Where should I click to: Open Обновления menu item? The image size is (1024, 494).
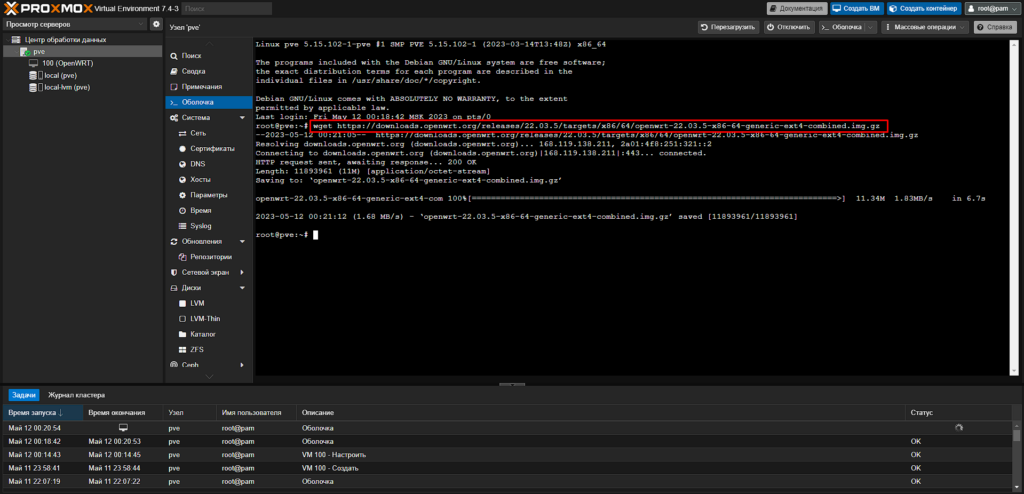pyautogui.click(x=202, y=242)
